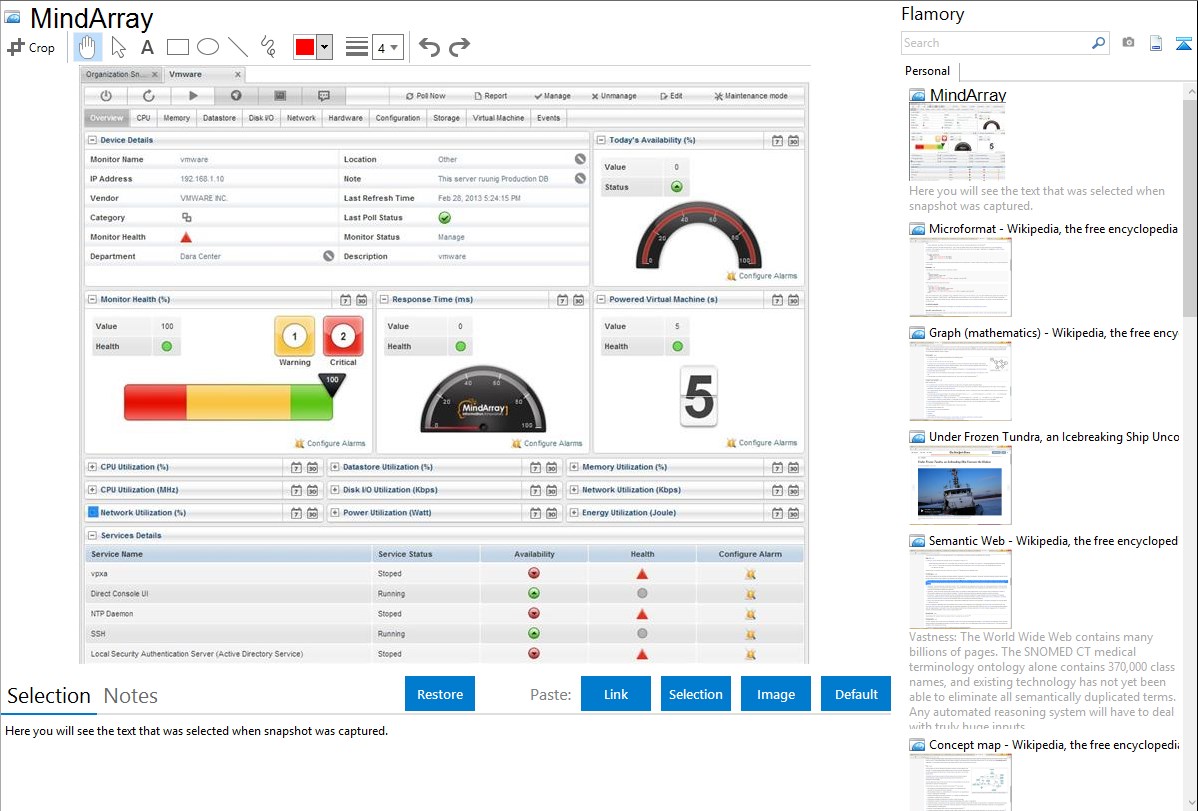Open the Under Frozen Tundra snapshot thumbnail
1198x811 pixels.
pos(960,485)
